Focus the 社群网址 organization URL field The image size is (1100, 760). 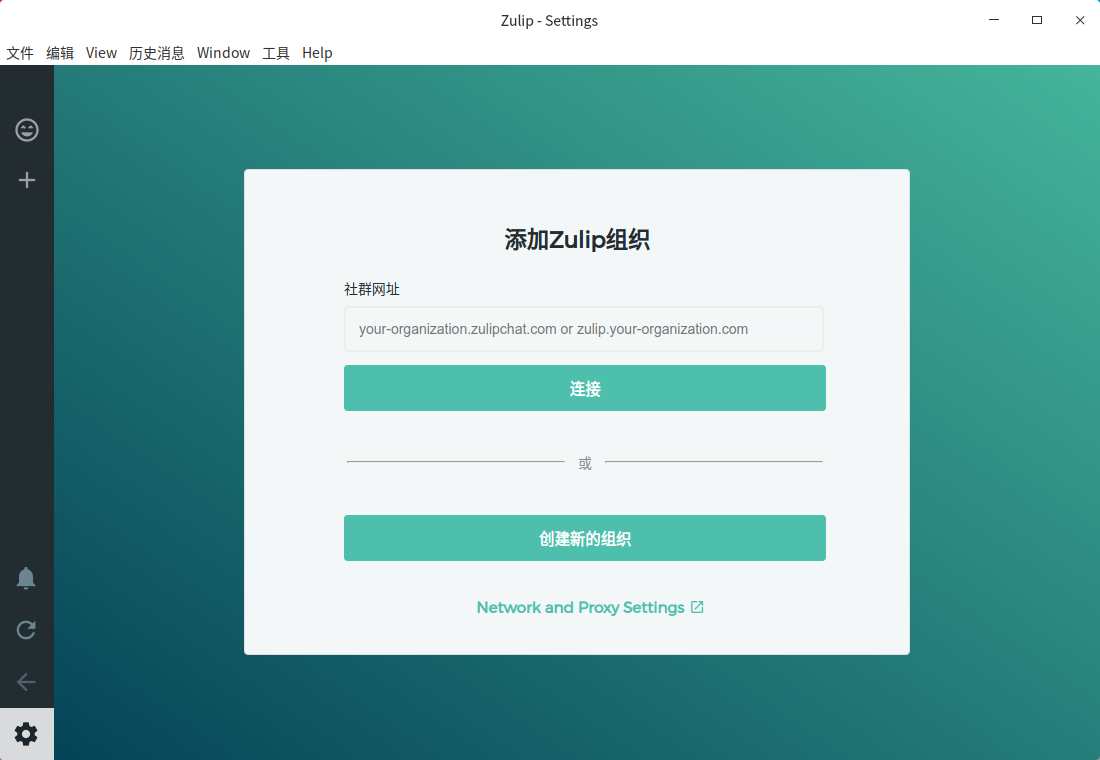tap(583, 329)
